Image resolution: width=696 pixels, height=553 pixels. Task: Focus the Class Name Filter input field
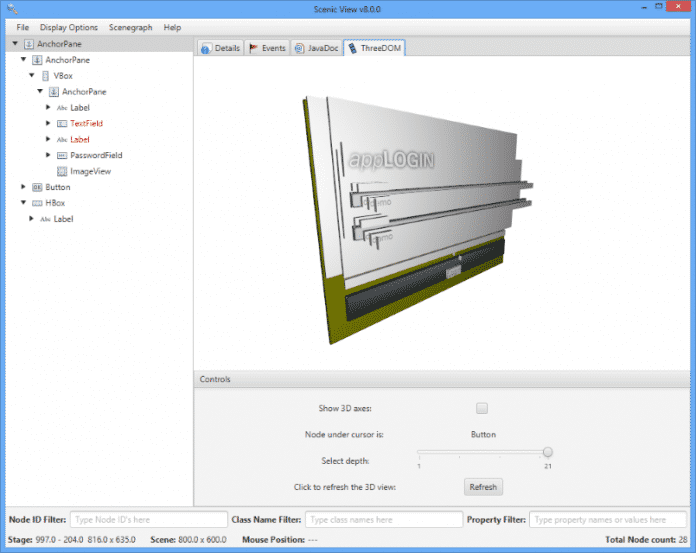click(383, 520)
